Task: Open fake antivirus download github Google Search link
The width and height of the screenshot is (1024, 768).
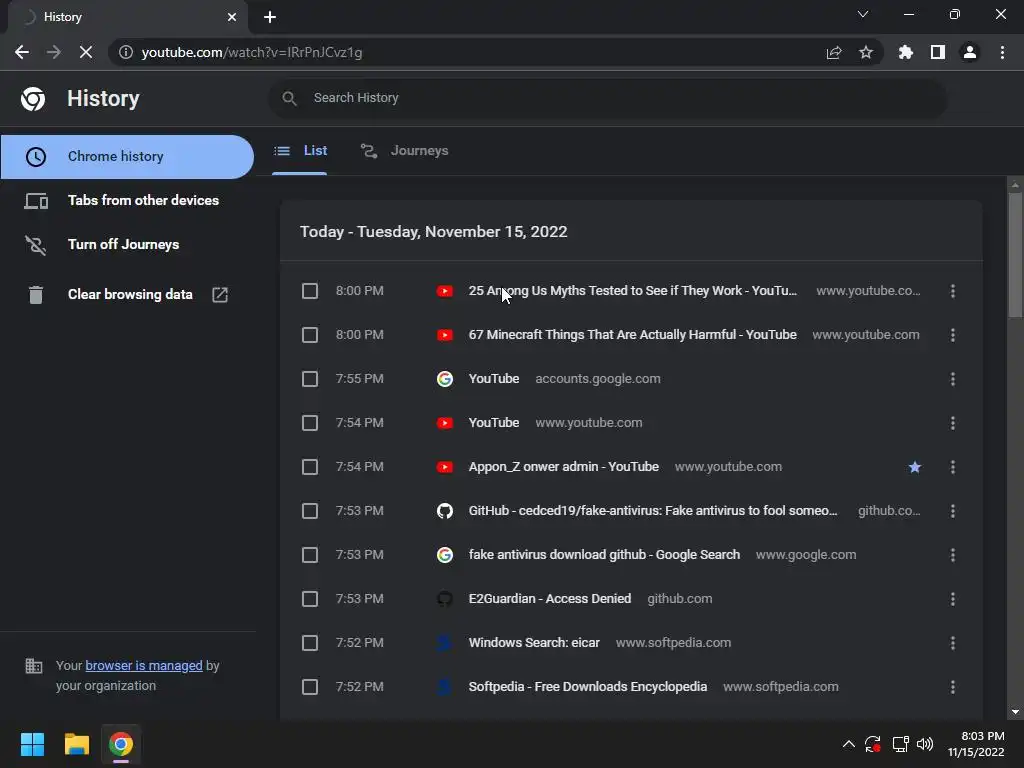Action: click(604, 555)
